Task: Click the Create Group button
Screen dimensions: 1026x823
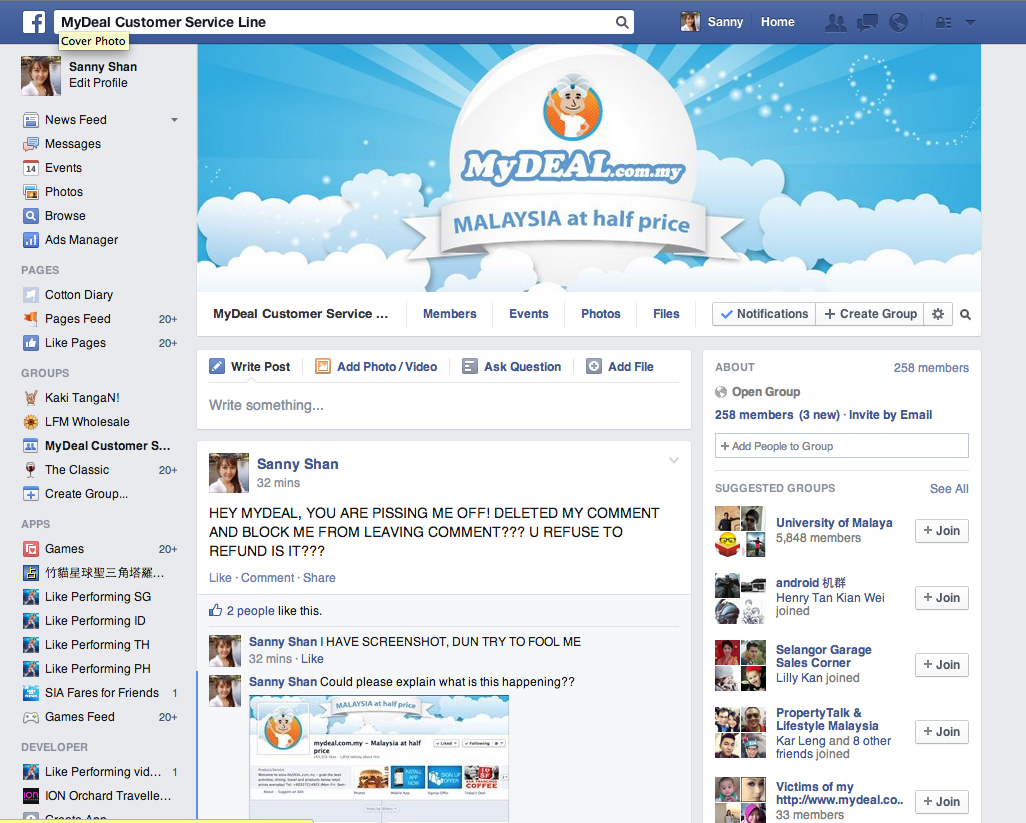Action: point(870,314)
